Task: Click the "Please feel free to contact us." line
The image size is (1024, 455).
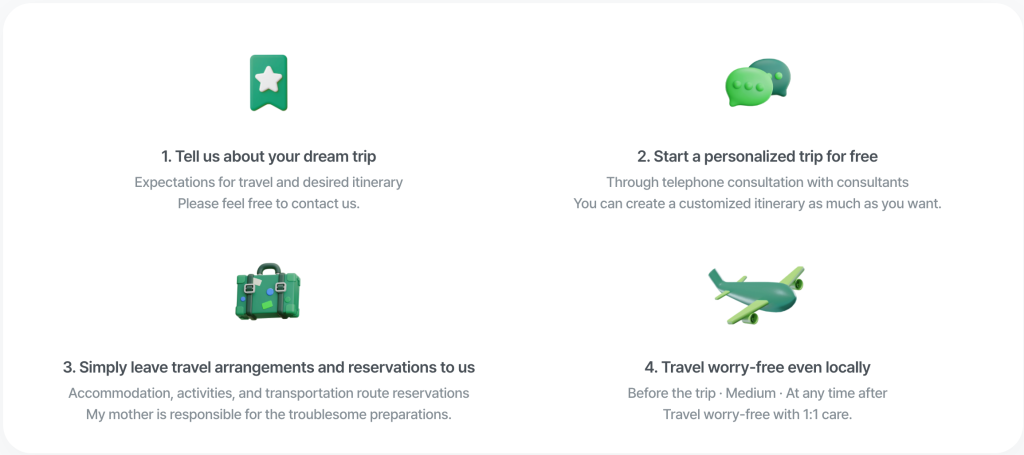Action: [269, 203]
